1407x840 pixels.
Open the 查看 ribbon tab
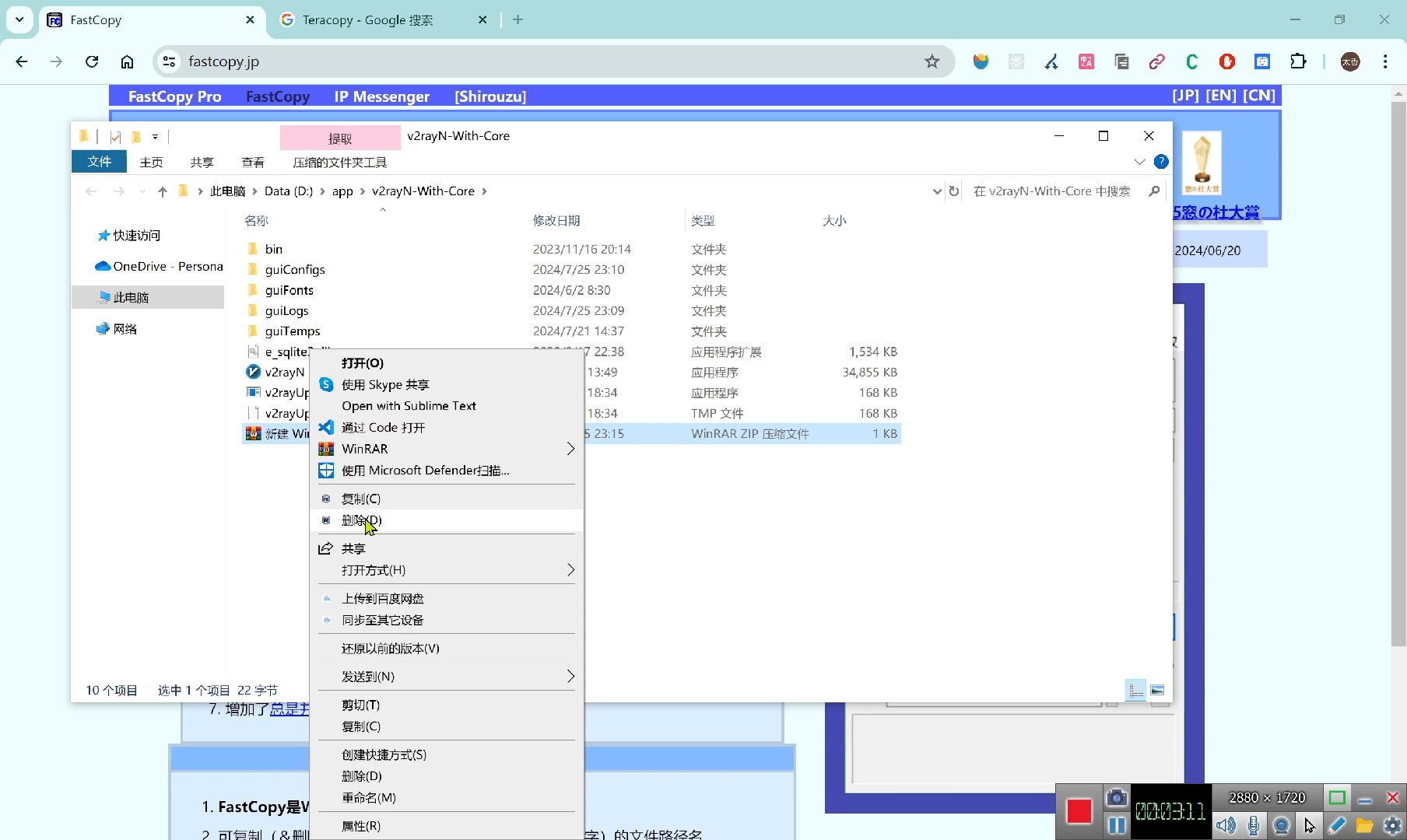tap(253, 163)
